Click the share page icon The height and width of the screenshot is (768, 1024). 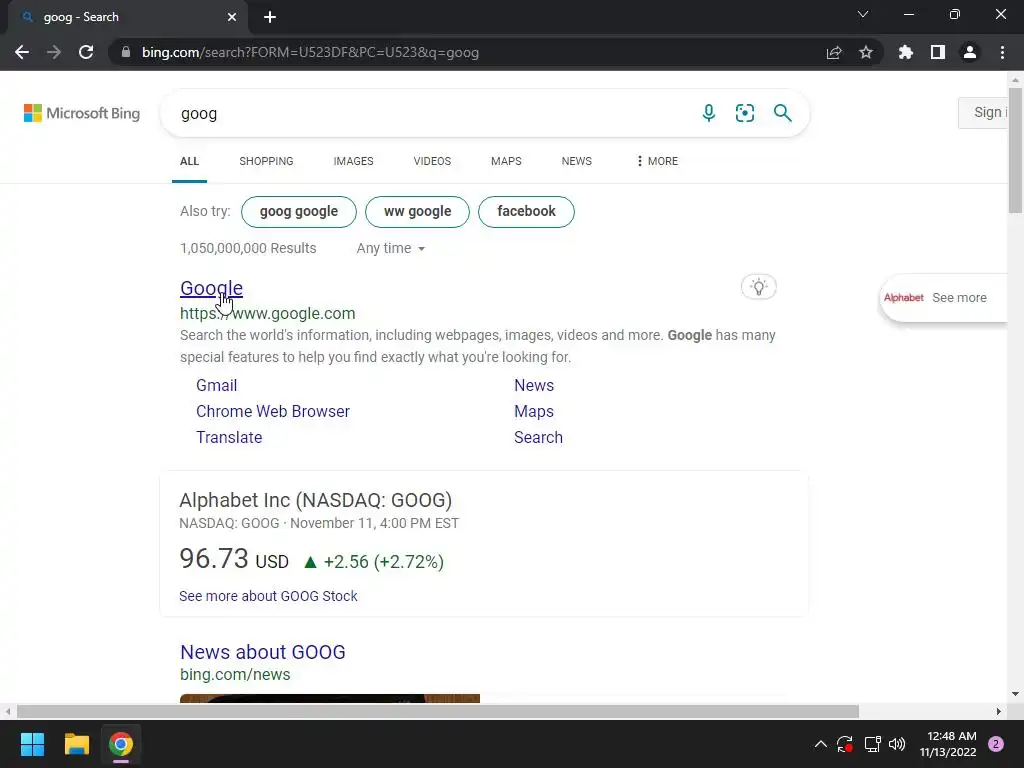tap(834, 52)
